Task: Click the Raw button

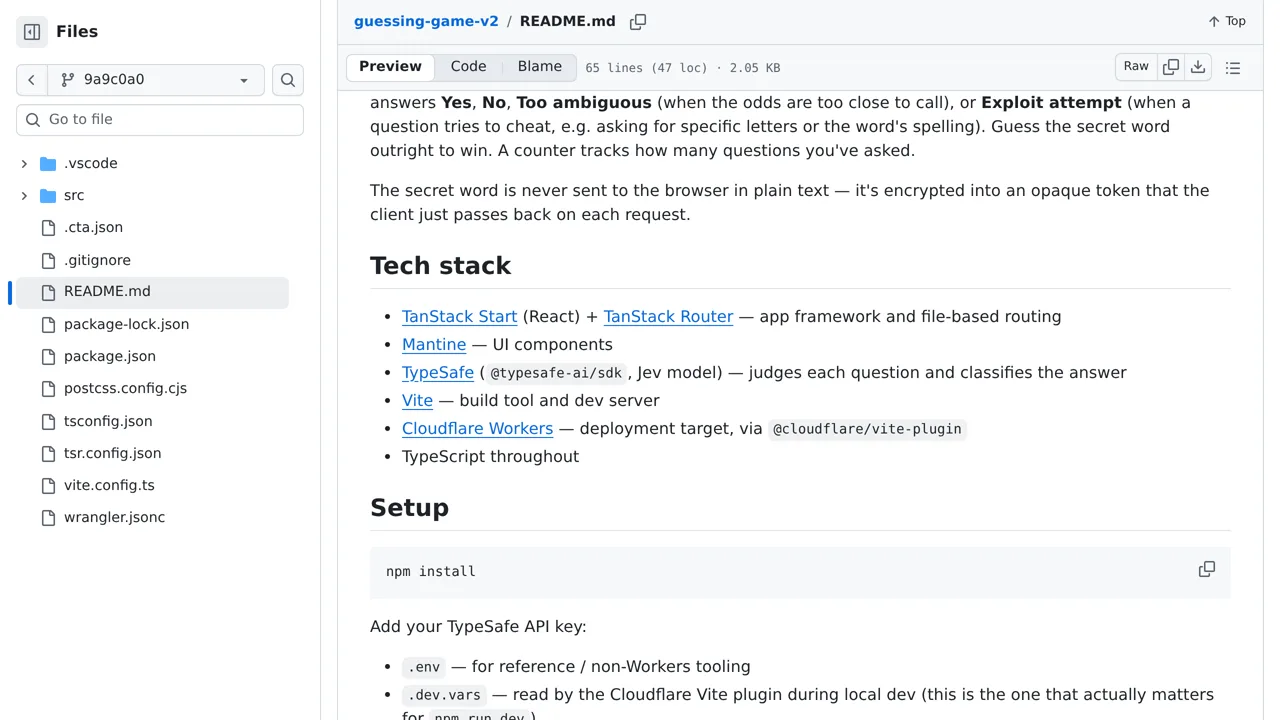Action: (x=1136, y=67)
